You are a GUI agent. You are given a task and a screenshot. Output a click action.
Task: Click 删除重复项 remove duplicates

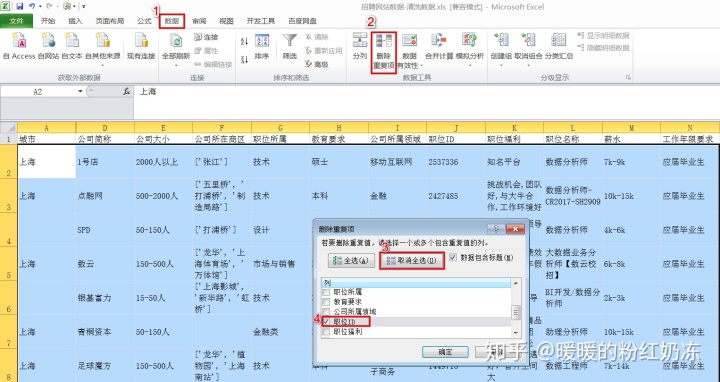coord(383,52)
